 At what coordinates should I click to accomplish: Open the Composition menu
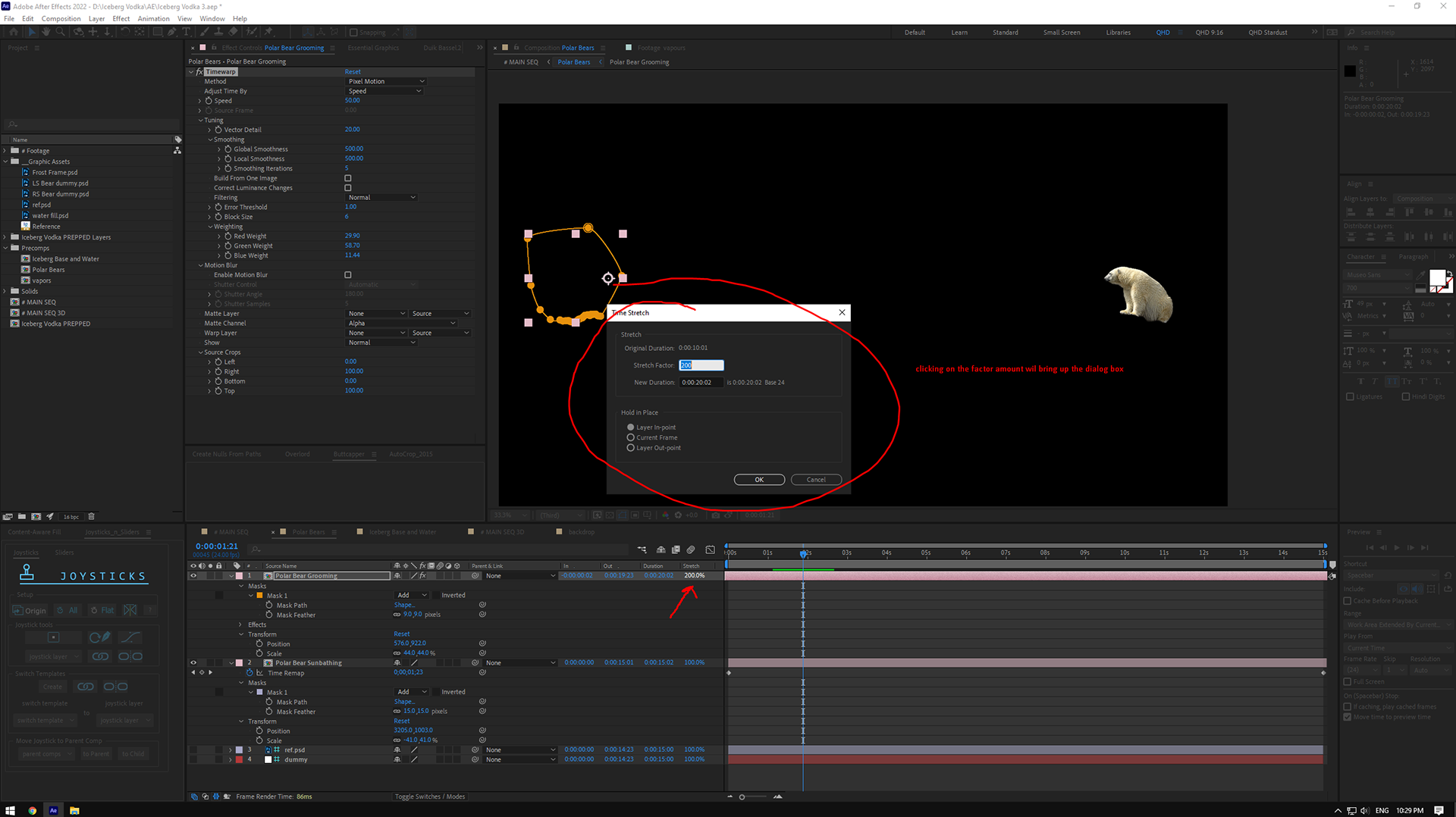tap(61, 18)
